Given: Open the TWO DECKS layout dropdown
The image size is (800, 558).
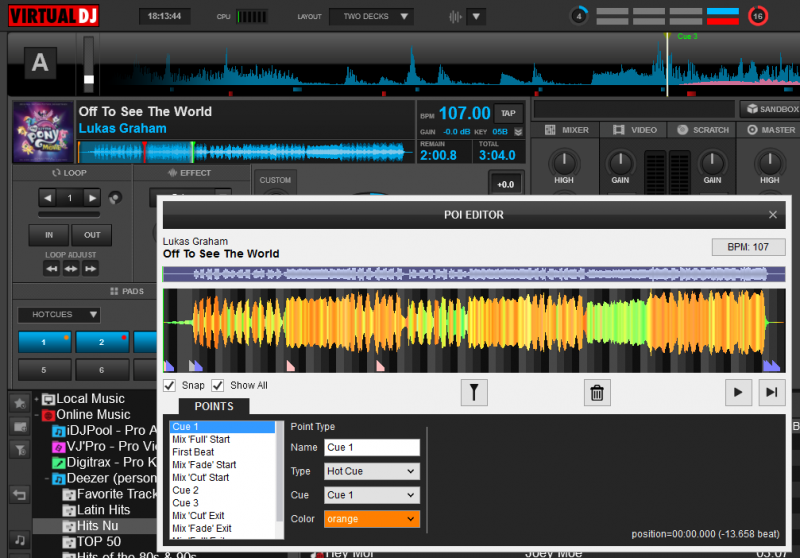Looking at the screenshot, I should click(x=371, y=16).
